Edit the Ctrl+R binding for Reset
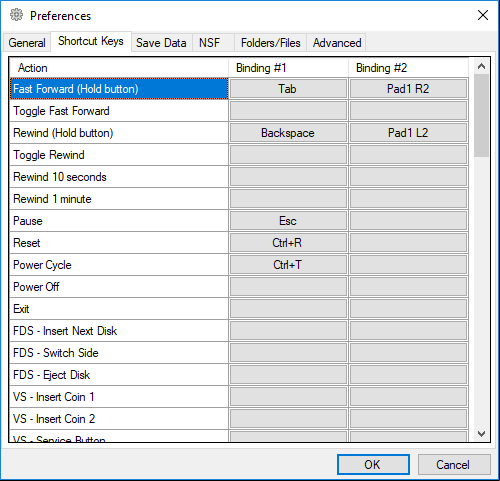The width and height of the screenshot is (500, 481). click(288, 243)
